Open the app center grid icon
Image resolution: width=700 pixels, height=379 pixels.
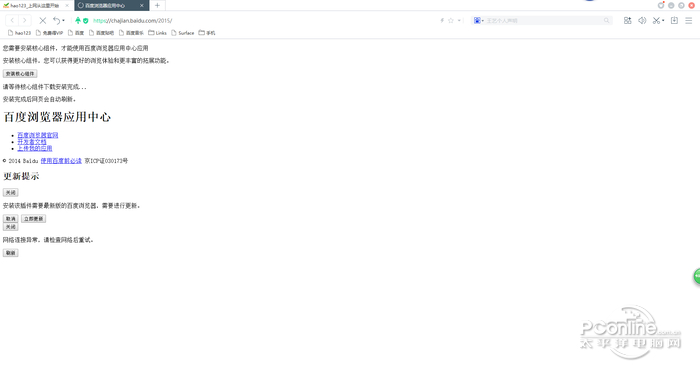(x=627, y=21)
